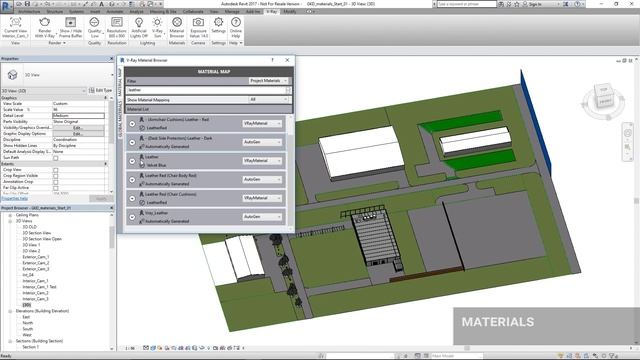Expand the Leather Red (Chair Cushions) row
640x360 pixels.
pyautogui.click(x=132, y=198)
